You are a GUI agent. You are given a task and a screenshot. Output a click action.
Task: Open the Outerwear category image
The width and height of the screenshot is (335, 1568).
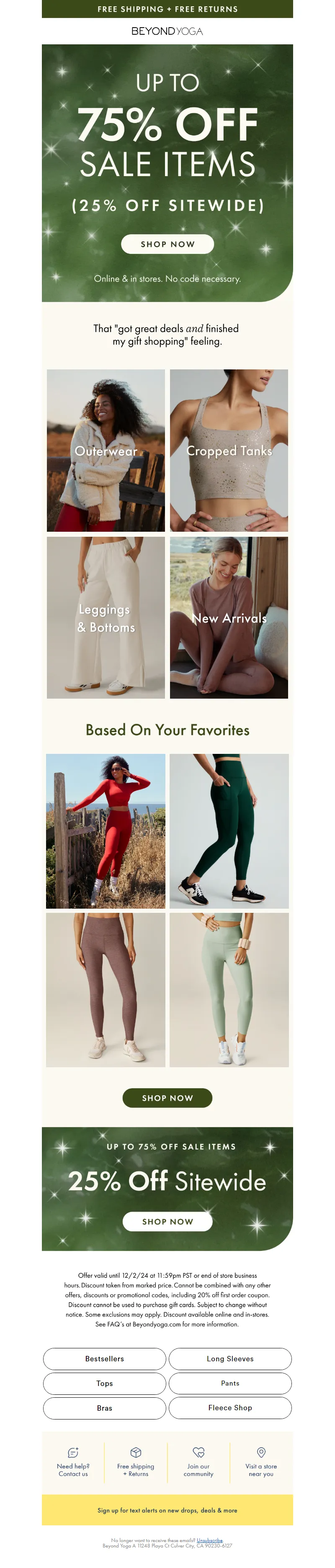[x=106, y=451]
